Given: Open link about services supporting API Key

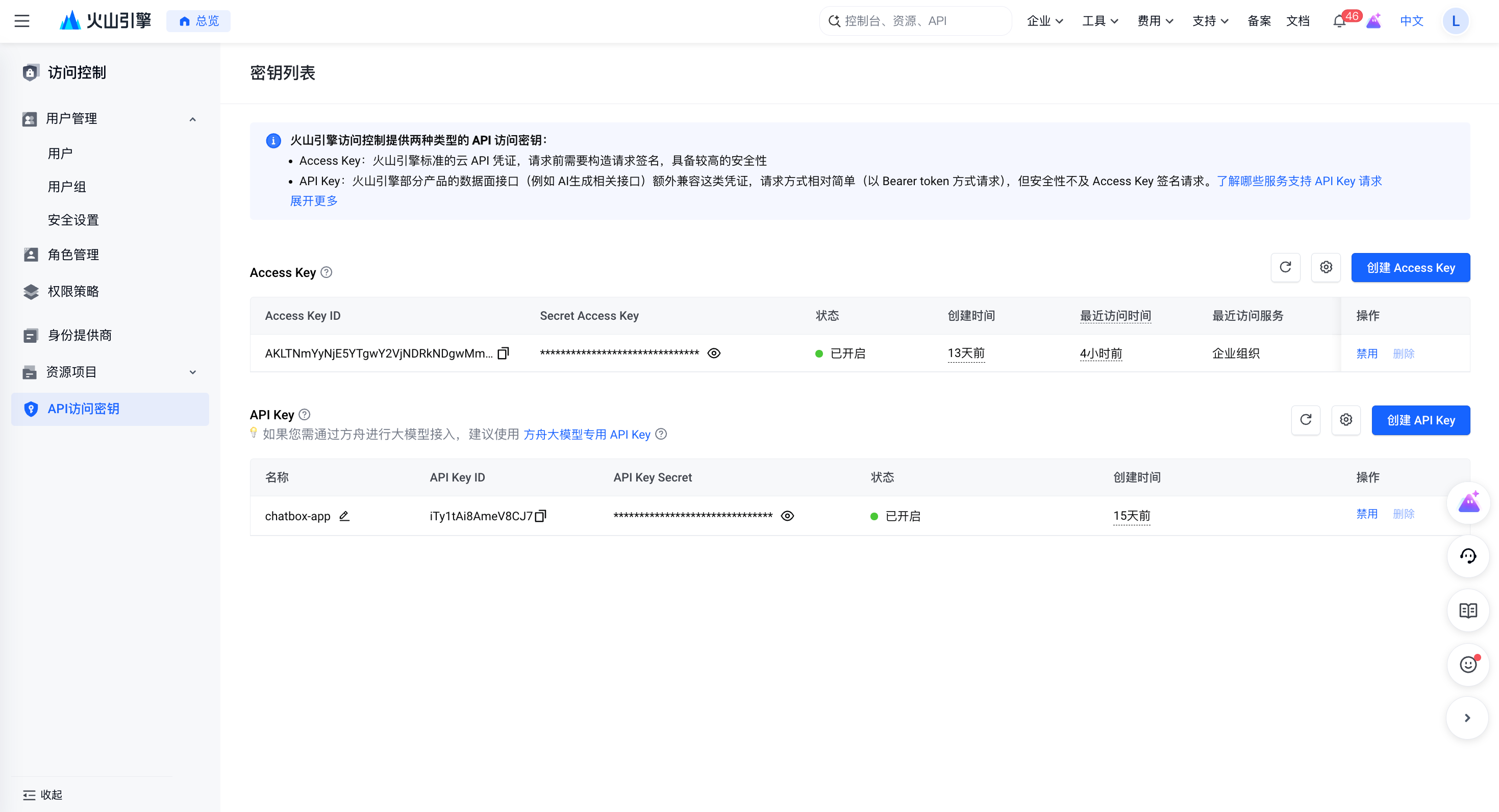Looking at the screenshot, I should (1300, 181).
